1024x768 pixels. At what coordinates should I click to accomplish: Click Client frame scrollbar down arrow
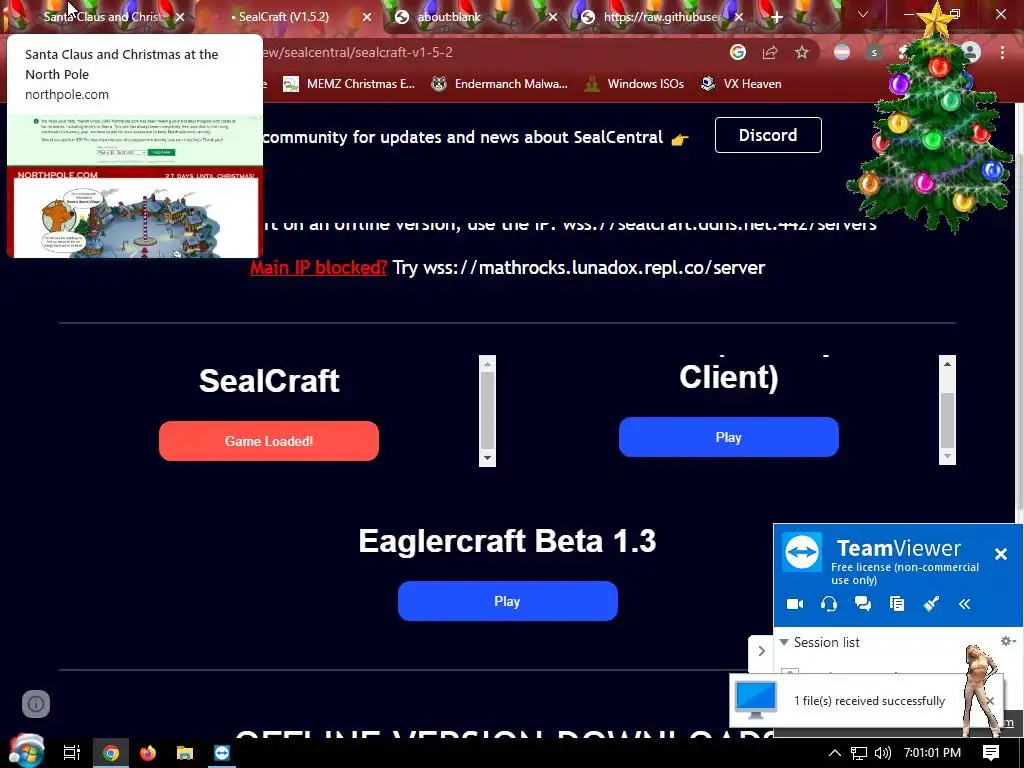[948, 456]
